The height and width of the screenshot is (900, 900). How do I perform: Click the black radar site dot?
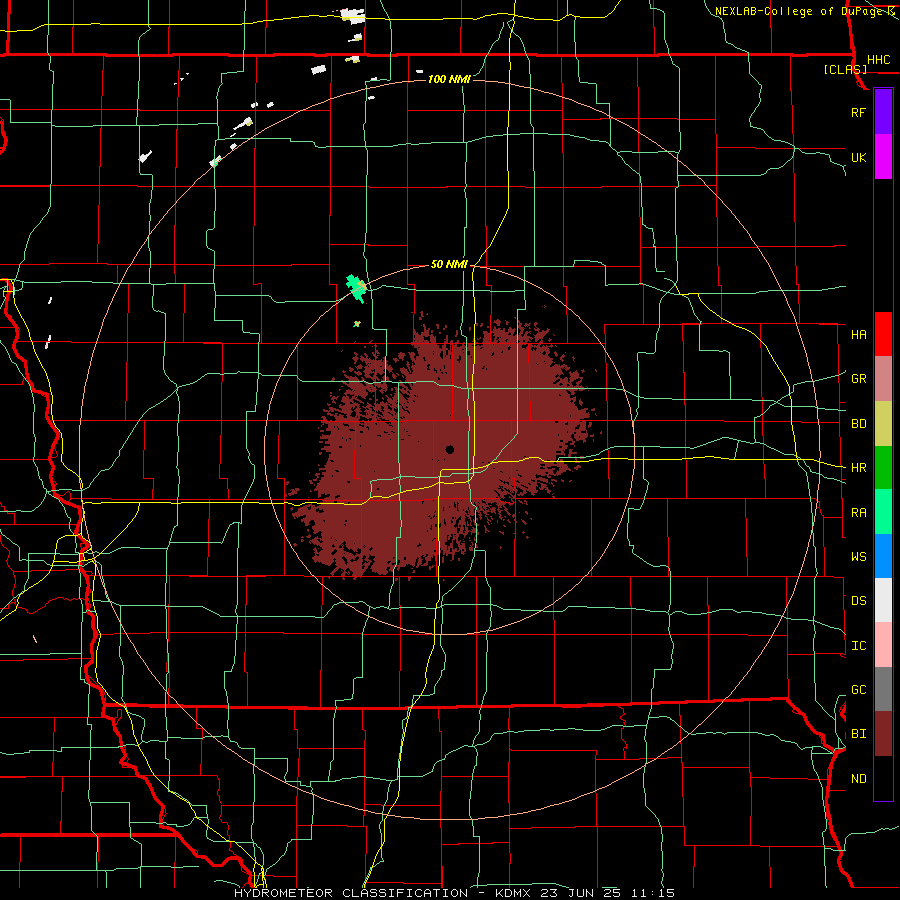pyautogui.click(x=449, y=449)
